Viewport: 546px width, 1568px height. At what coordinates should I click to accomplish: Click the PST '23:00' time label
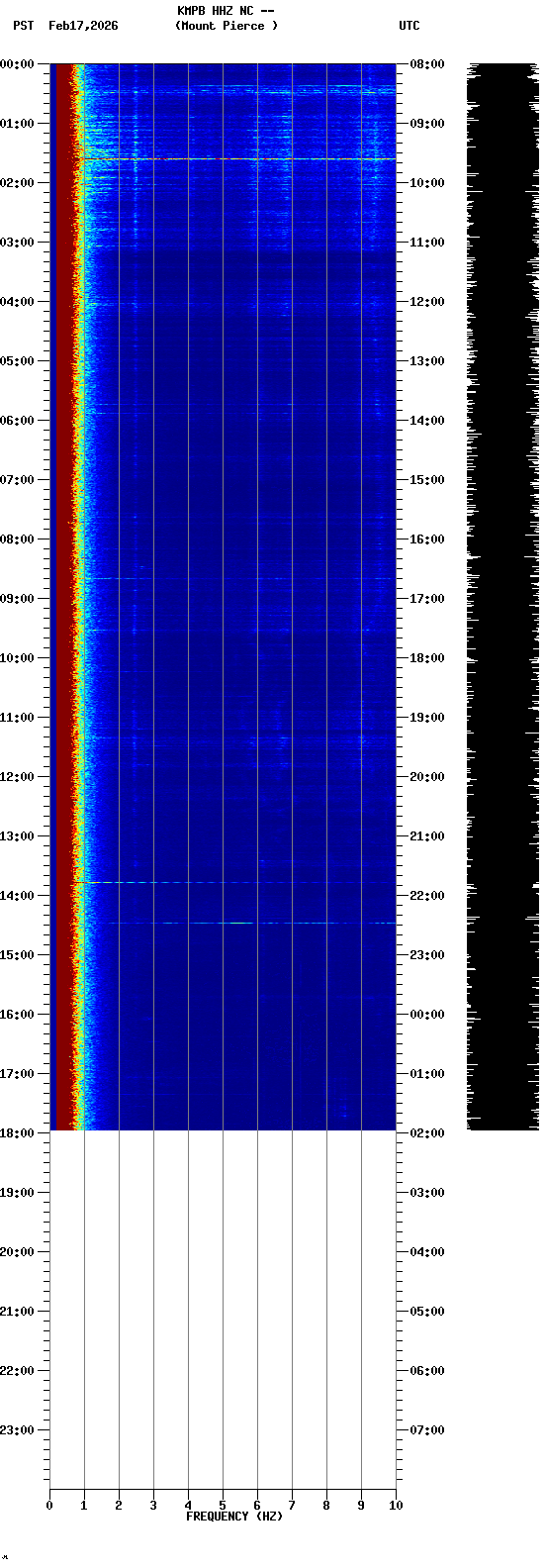pyautogui.click(x=18, y=1430)
